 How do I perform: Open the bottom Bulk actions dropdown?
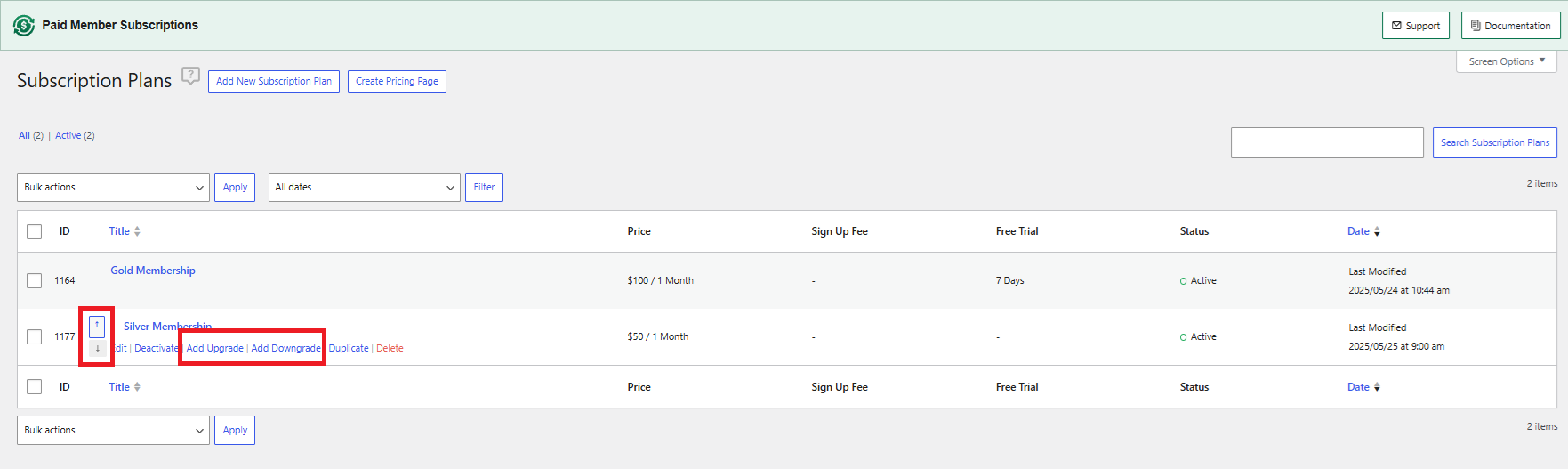click(x=113, y=431)
